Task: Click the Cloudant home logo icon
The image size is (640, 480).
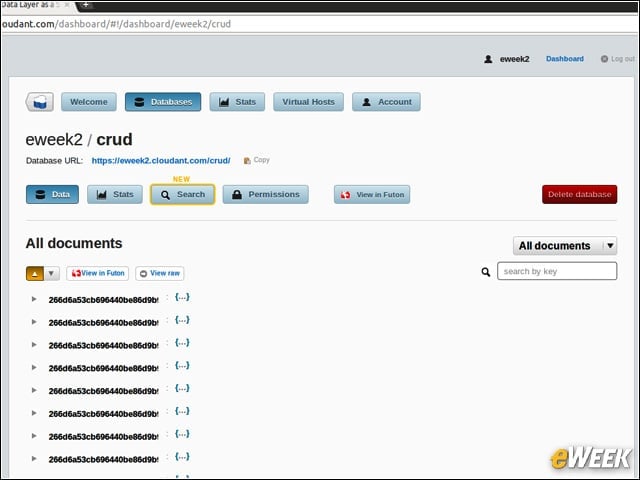Action: [x=40, y=102]
